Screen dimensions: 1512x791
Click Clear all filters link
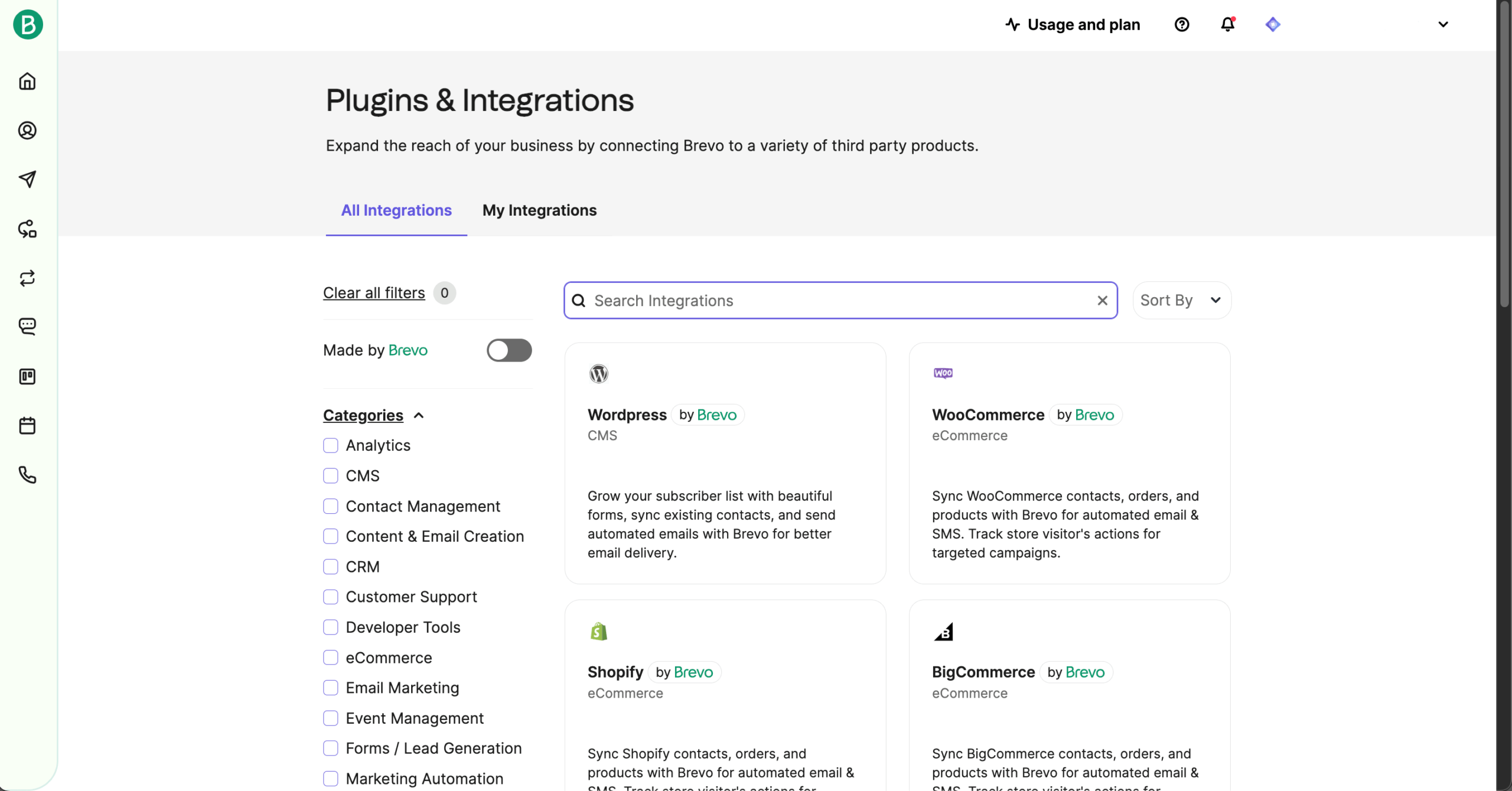click(x=374, y=293)
